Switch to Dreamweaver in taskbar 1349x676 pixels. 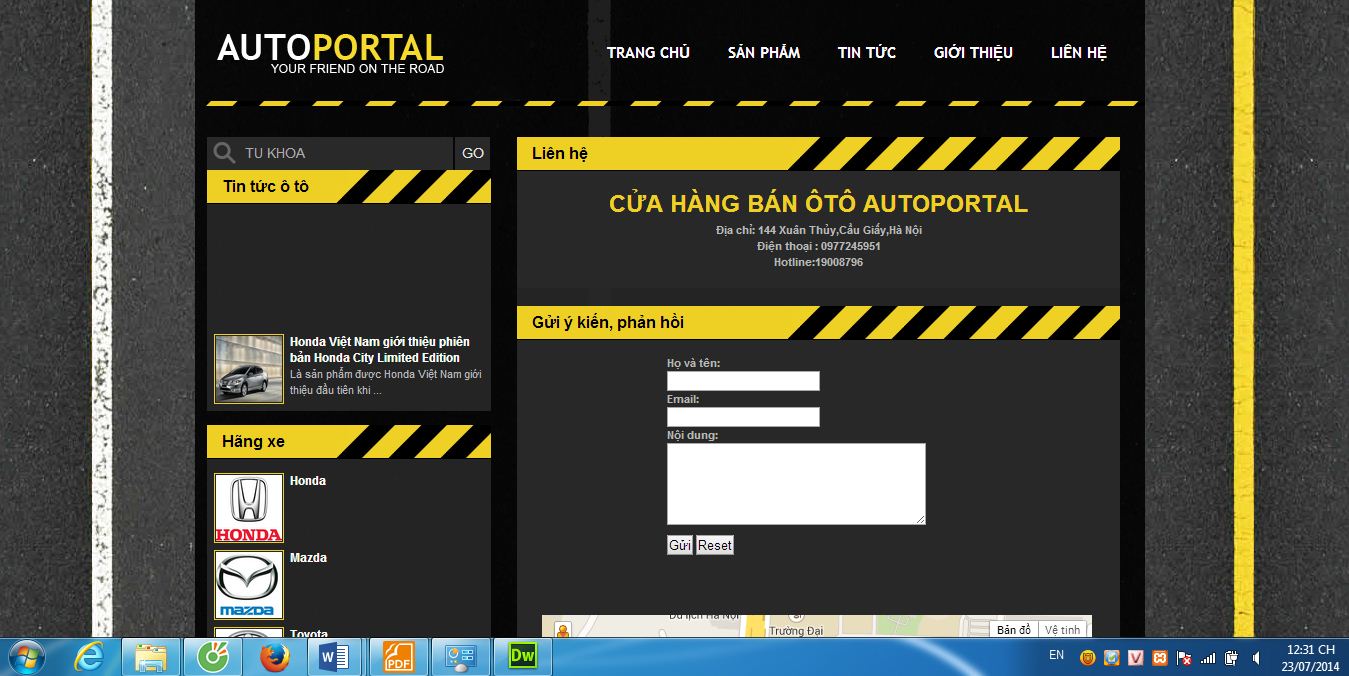(x=523, y=657)
